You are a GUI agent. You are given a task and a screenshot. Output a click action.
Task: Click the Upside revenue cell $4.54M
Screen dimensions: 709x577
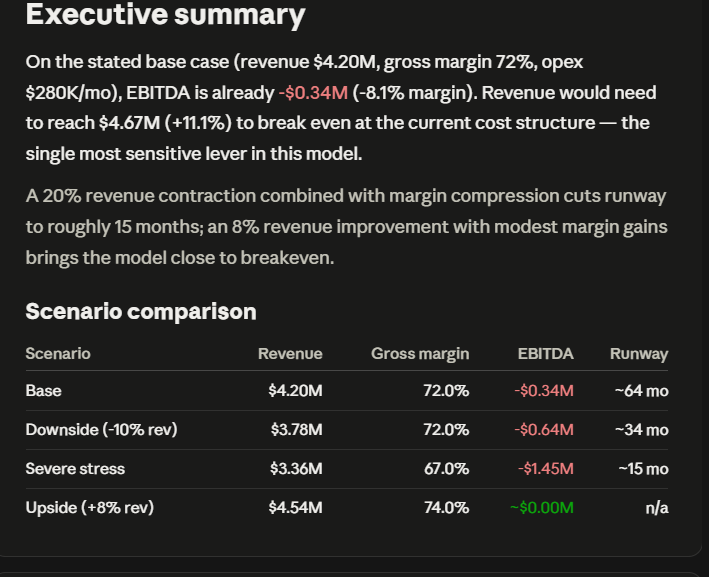coord(295,507)
